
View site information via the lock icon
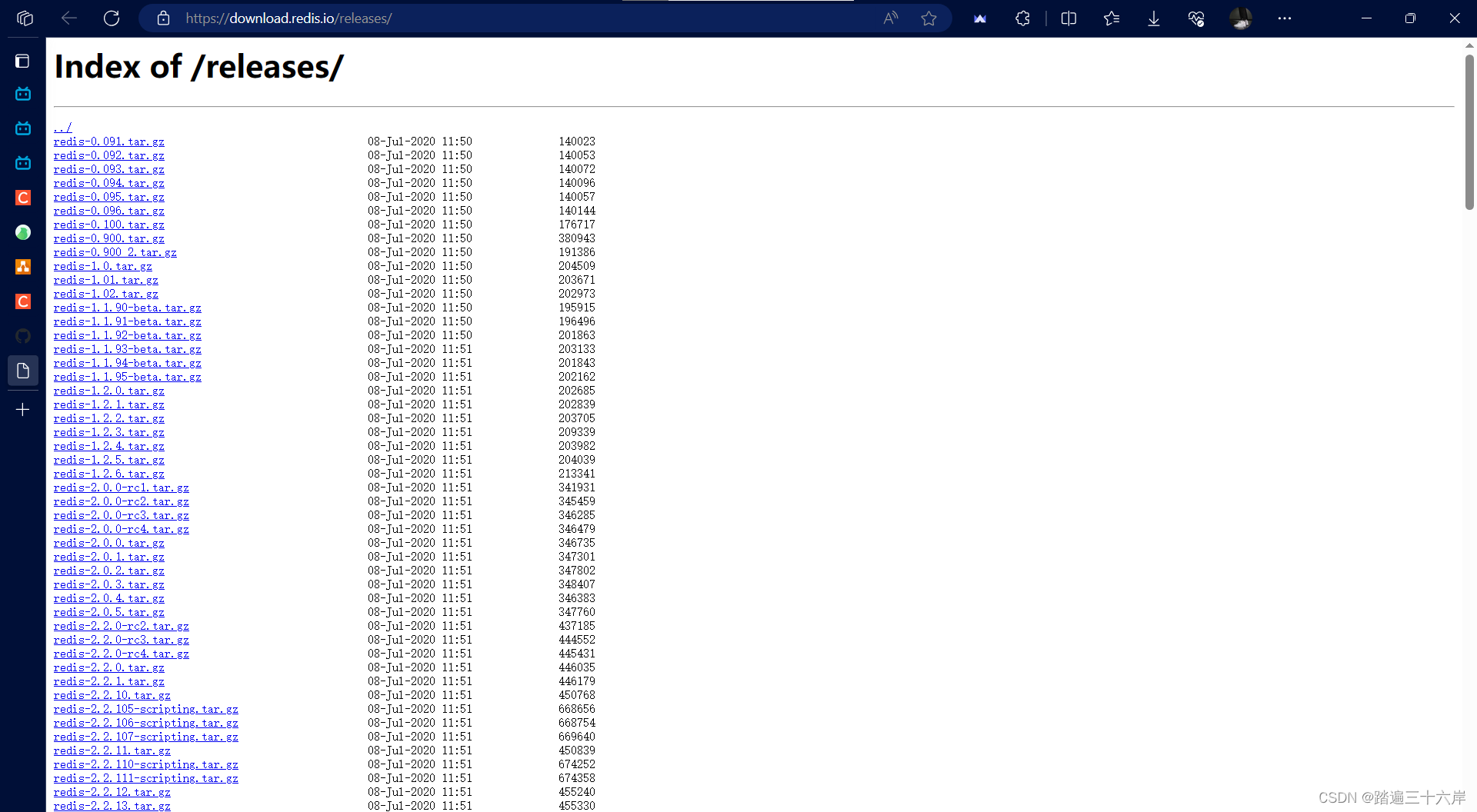coord(163,18)
